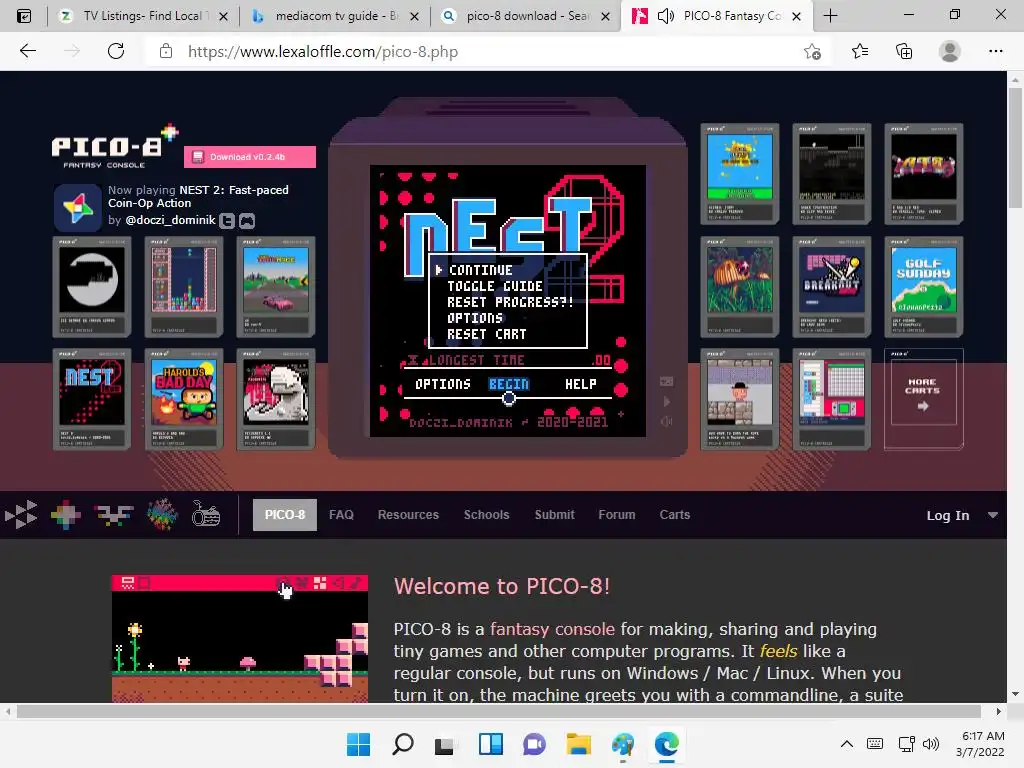Click the white grid icon in demo toolbar
This screenshot has height=768, width=1024.
point(320,583)
